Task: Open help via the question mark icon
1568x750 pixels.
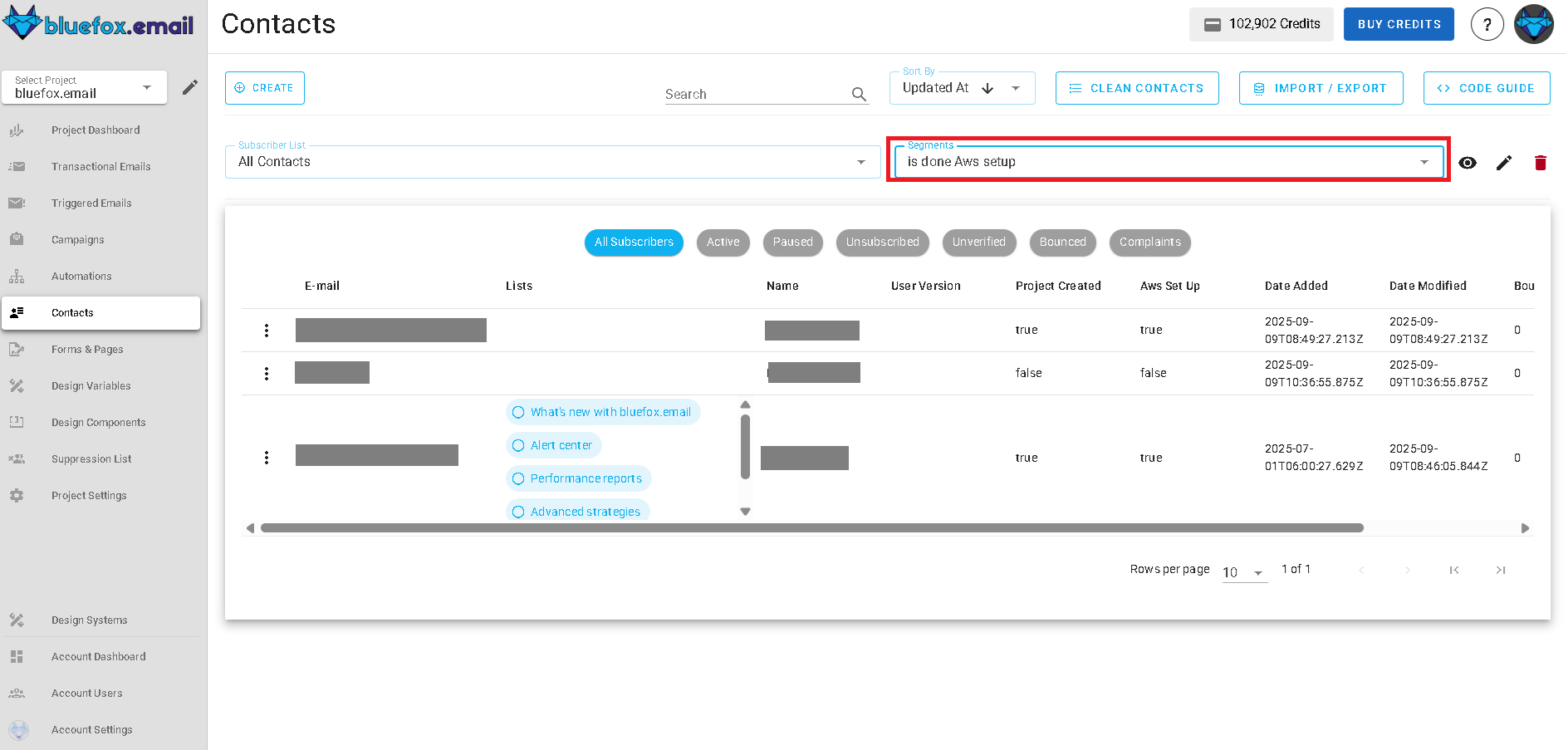Action: click(1487, 24)
